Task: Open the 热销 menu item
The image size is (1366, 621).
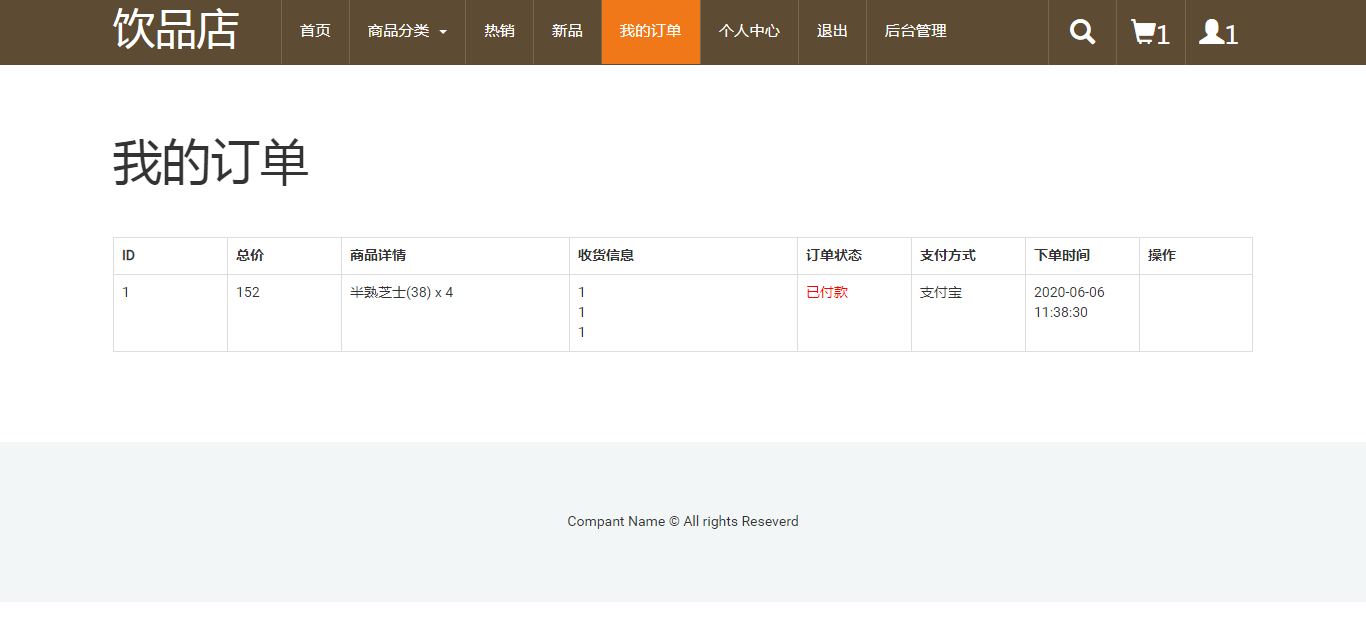Action: point(499,31)
